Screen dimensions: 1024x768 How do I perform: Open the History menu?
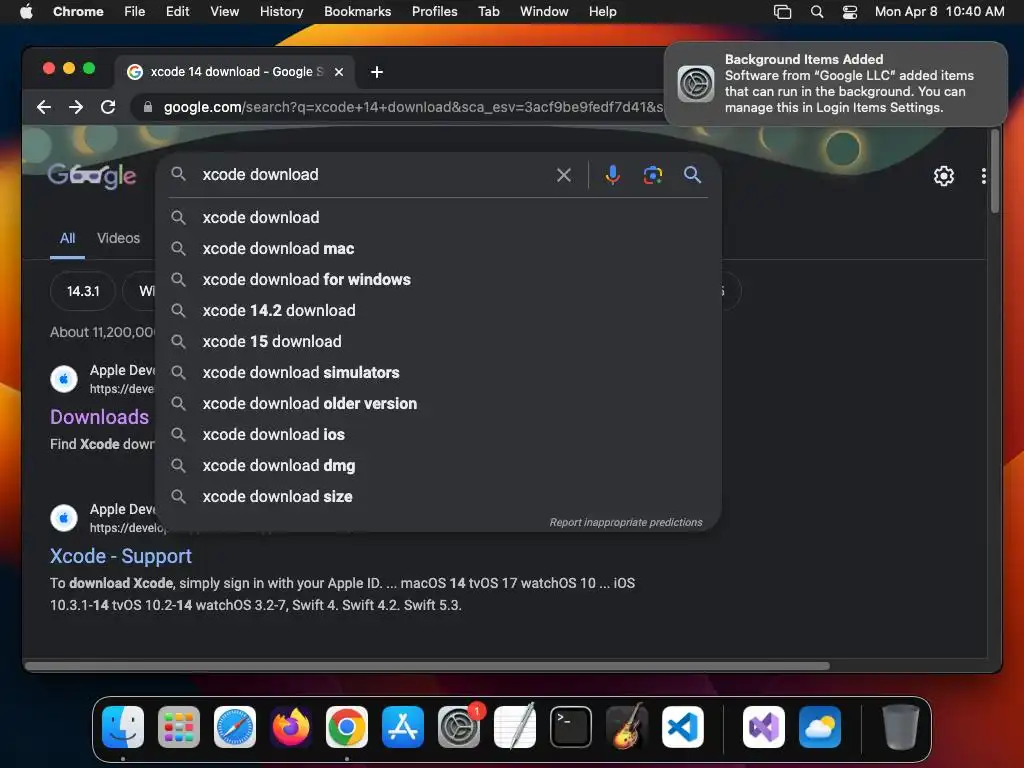[281, 12]
